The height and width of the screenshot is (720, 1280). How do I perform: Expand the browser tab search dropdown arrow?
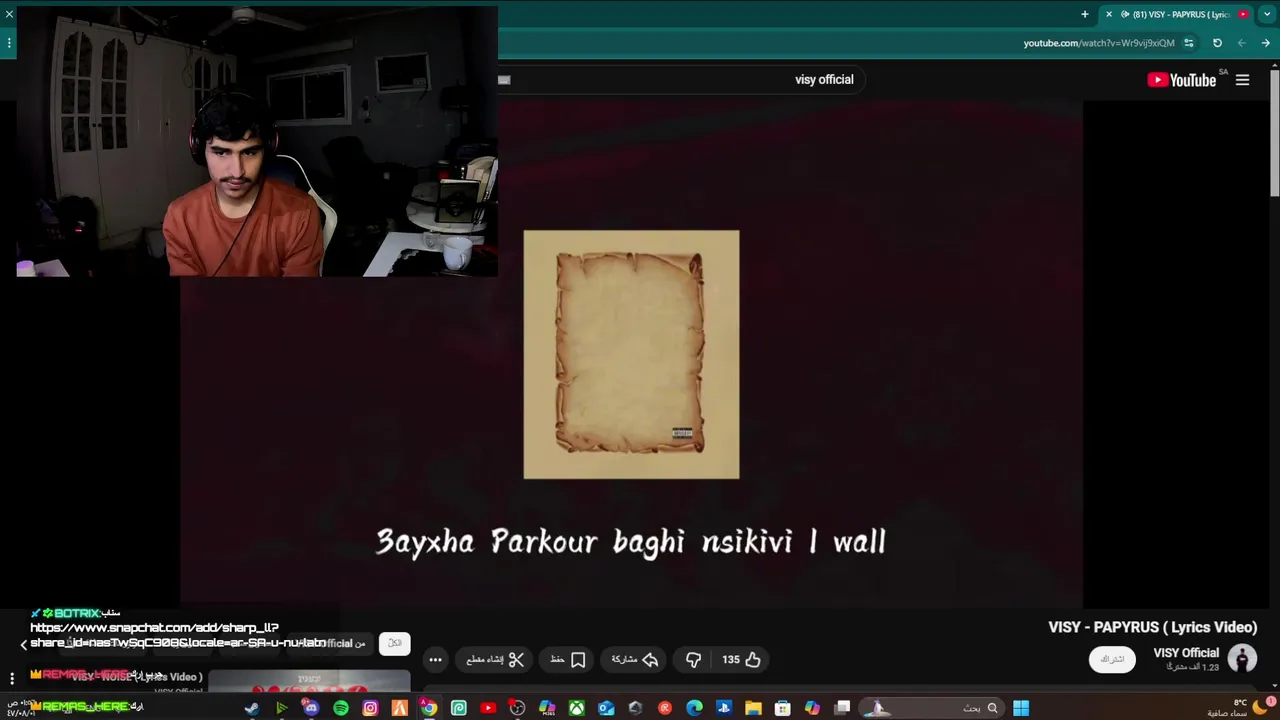(1266, 14)
